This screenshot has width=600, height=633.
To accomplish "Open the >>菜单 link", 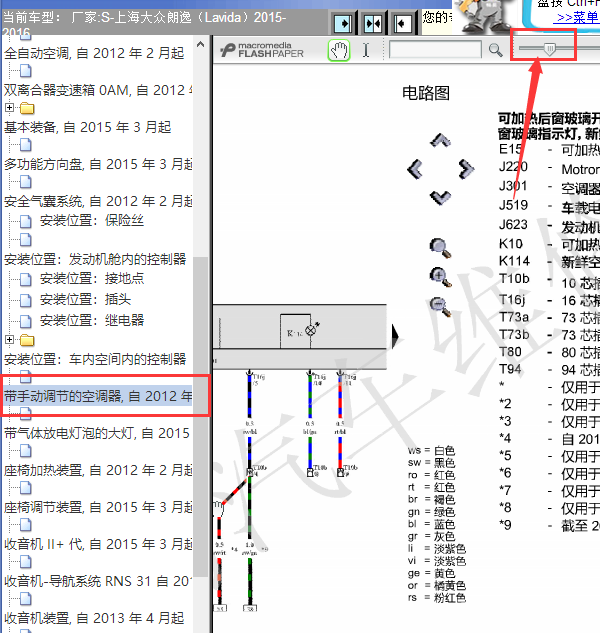I will [x=578, y=17].
